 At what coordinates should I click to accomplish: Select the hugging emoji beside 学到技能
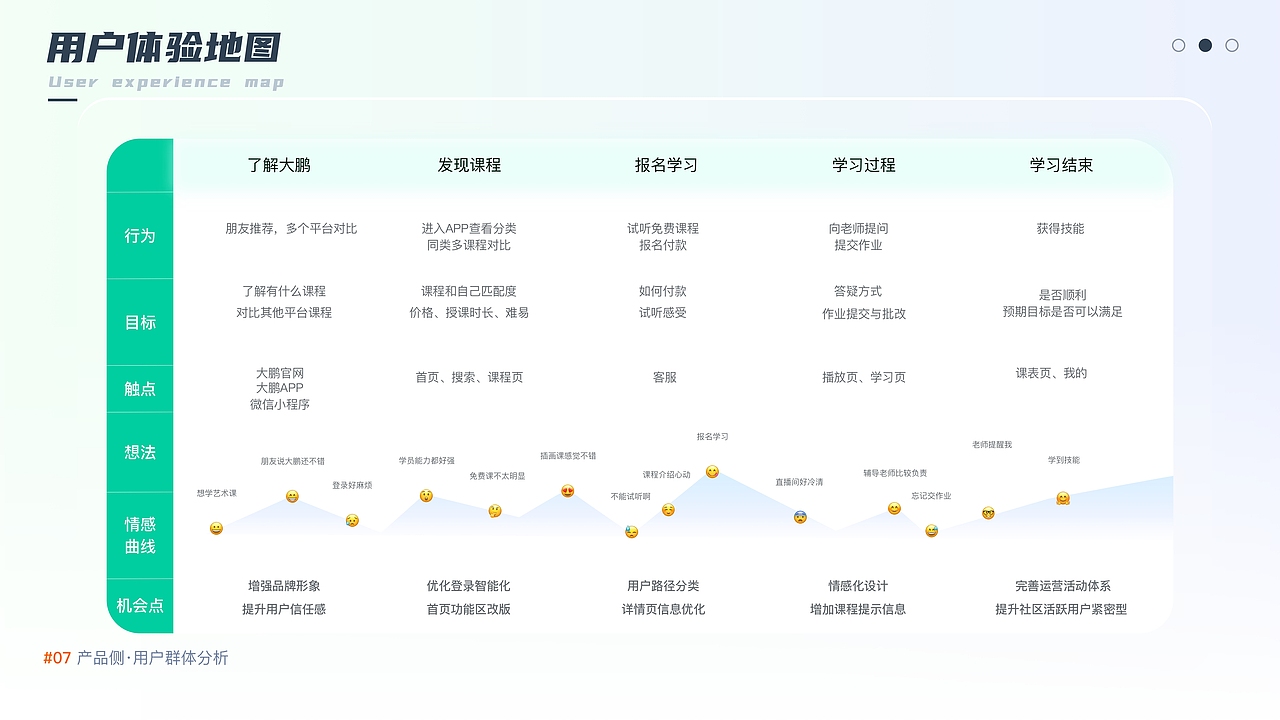tap(1062, 499)
